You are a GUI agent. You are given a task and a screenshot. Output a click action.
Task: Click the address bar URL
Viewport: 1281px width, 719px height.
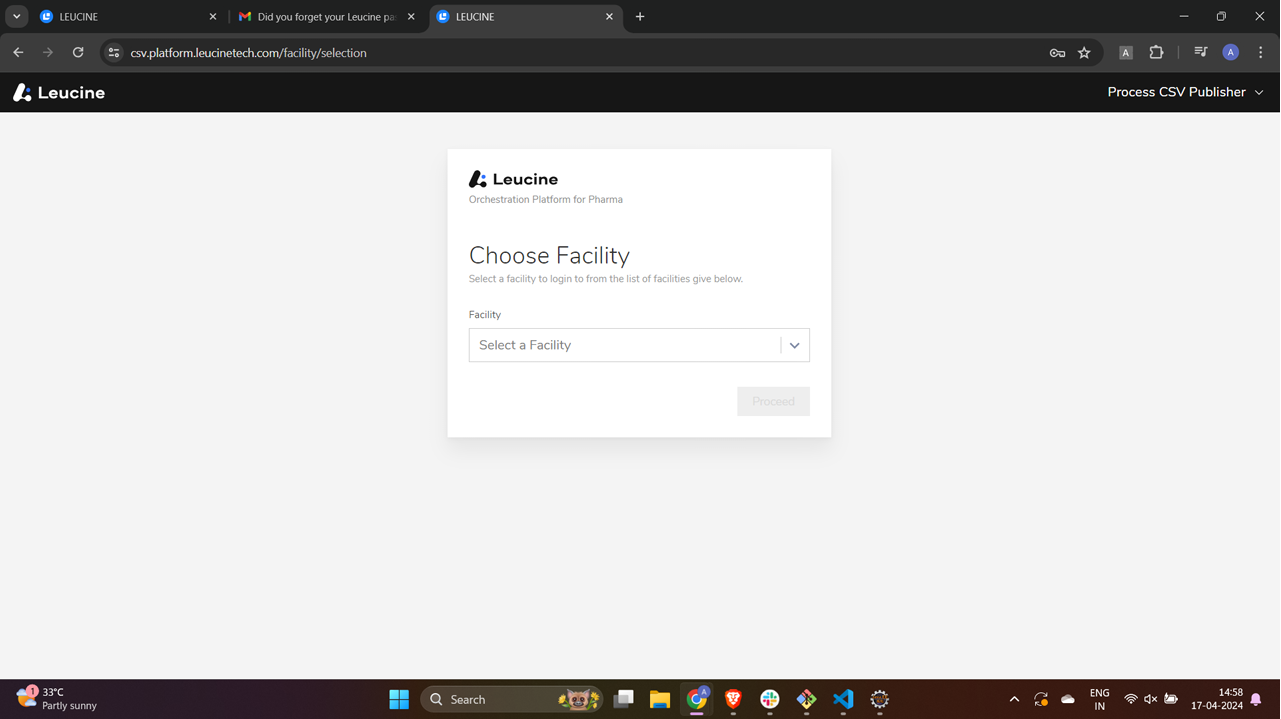[249, 53]
